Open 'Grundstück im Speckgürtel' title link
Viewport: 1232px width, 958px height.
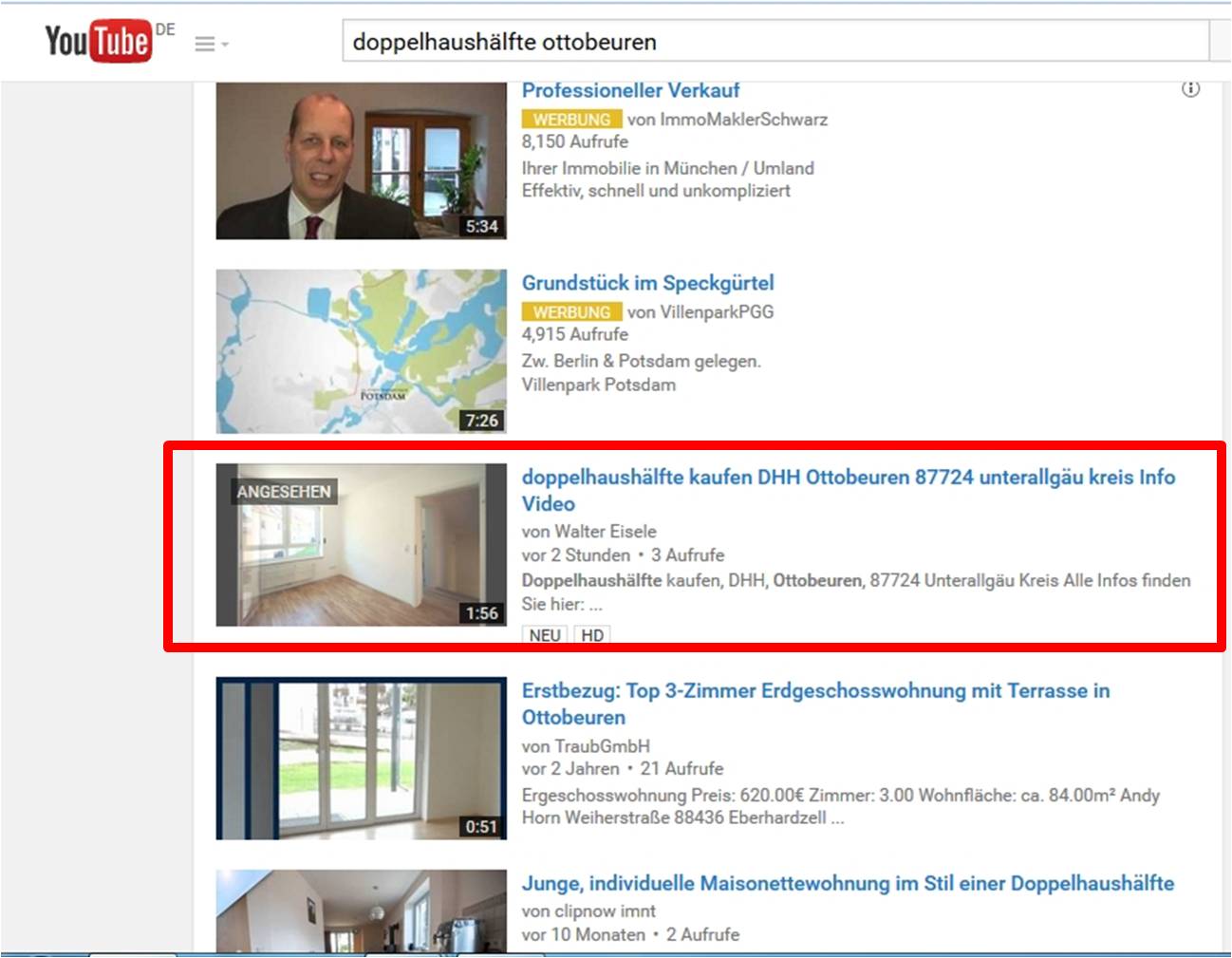(x=647, y=283)
